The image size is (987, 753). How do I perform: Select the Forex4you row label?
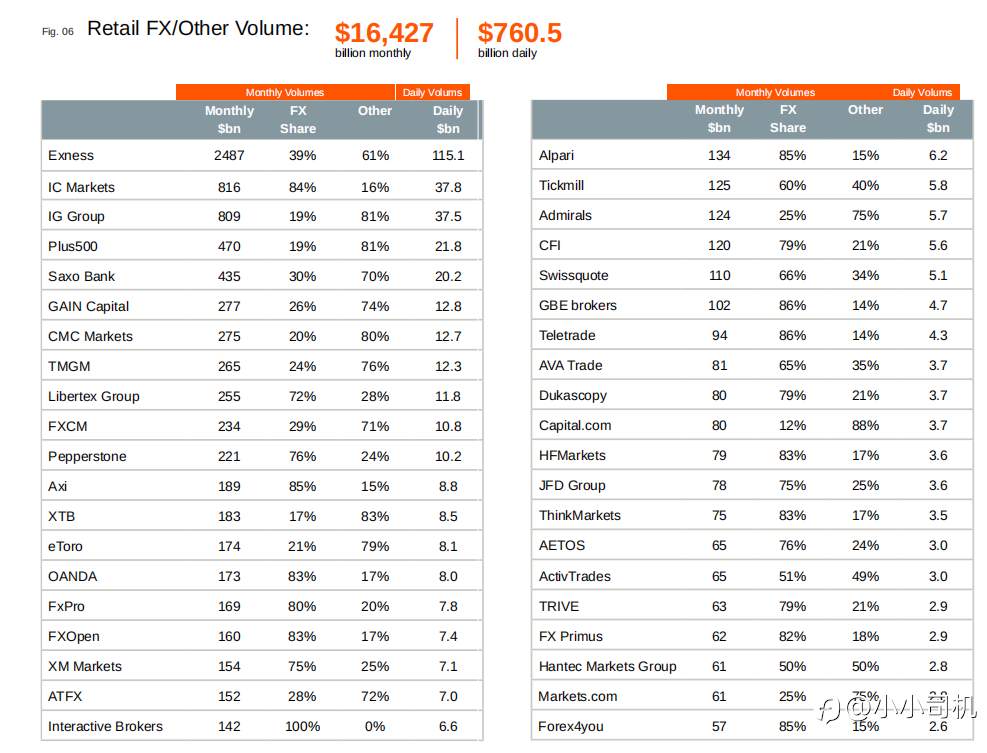click(x=570, y=727)
